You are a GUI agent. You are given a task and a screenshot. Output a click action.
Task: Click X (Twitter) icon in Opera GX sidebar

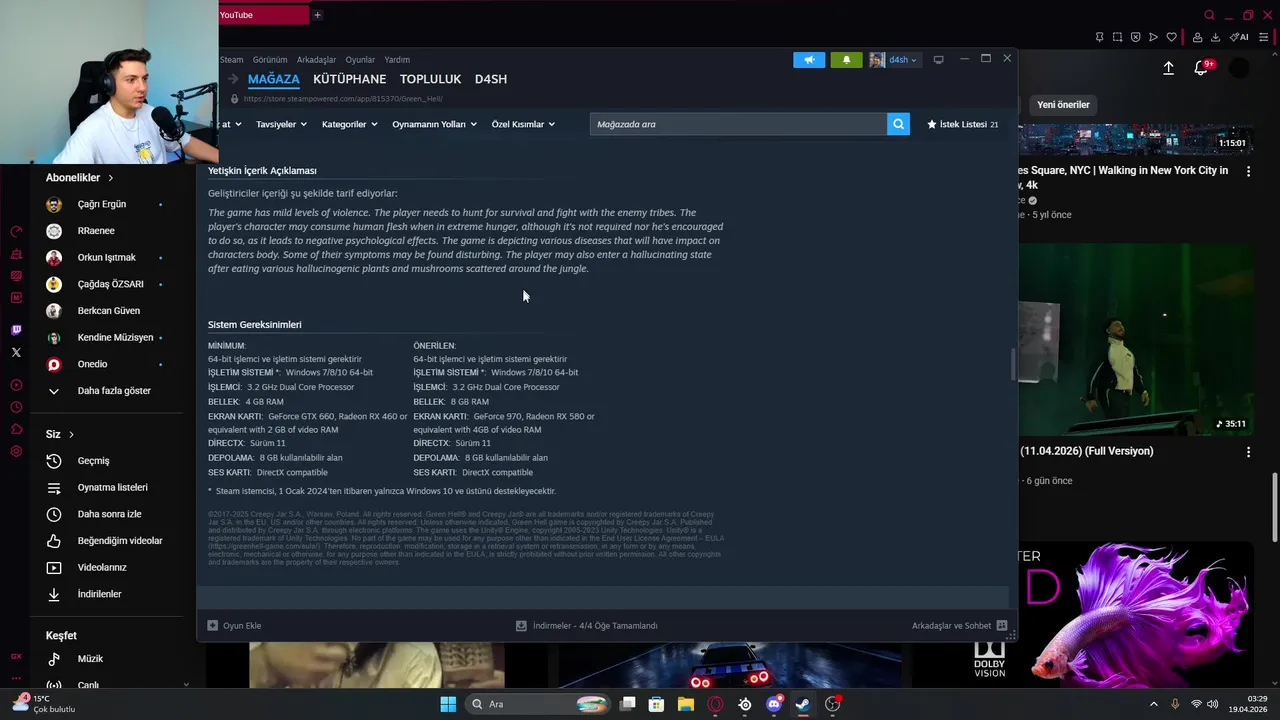point(16,352)
